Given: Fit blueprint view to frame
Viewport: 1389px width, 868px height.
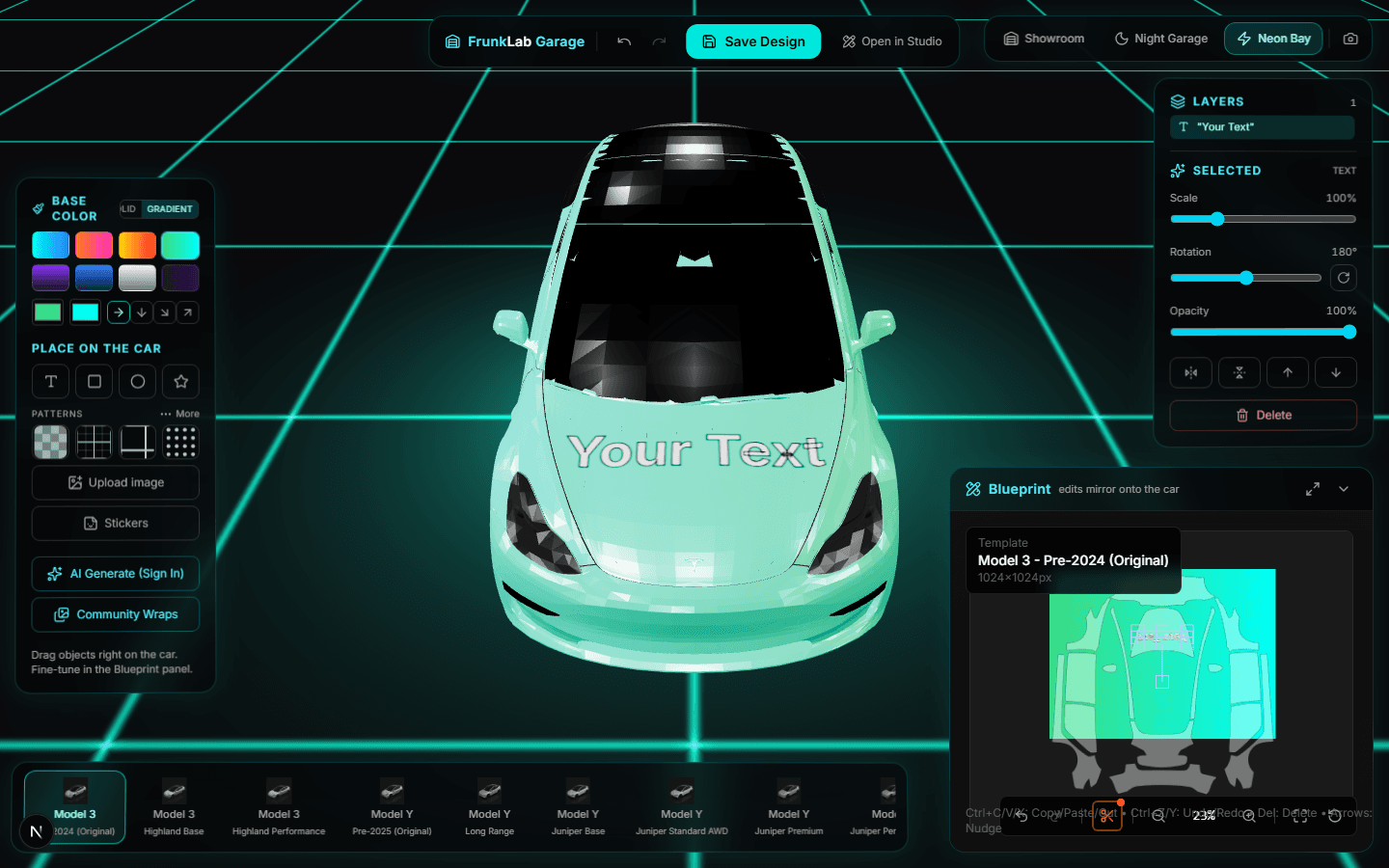Looking at the screenshot, I should [1300, 816].
